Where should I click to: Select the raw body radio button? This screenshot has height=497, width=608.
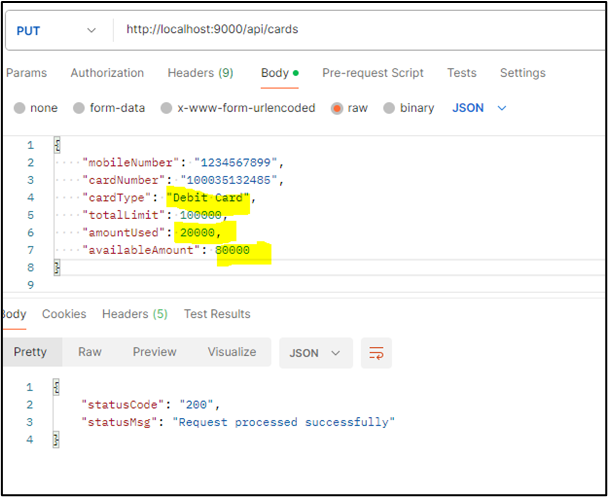[x=337, y=108]
